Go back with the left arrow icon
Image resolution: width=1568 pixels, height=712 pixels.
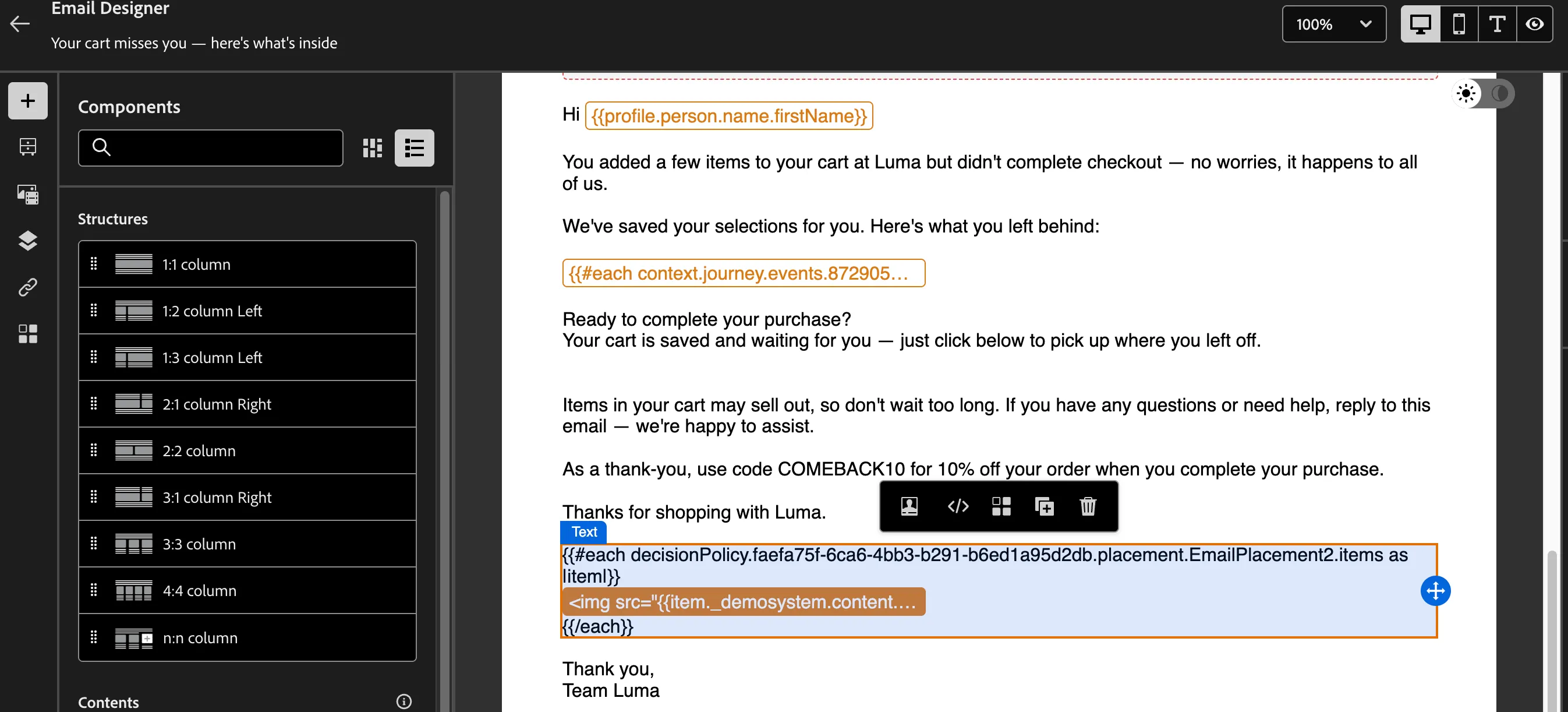click(20, 24)
